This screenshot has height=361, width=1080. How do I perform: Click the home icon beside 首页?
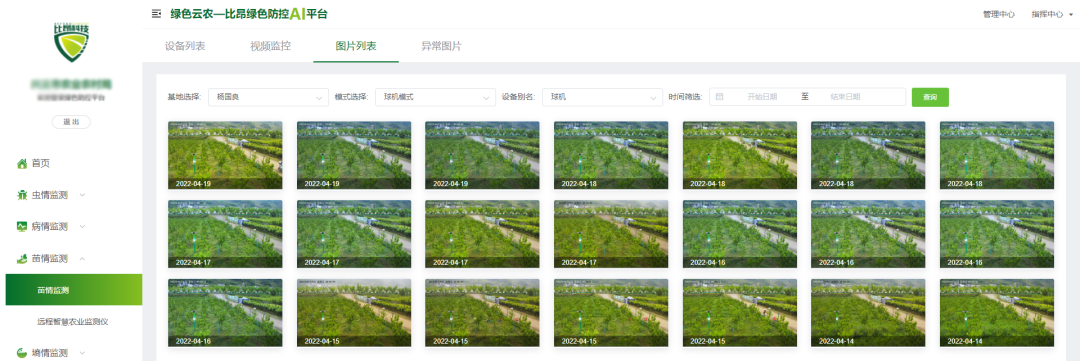point(21,163)
